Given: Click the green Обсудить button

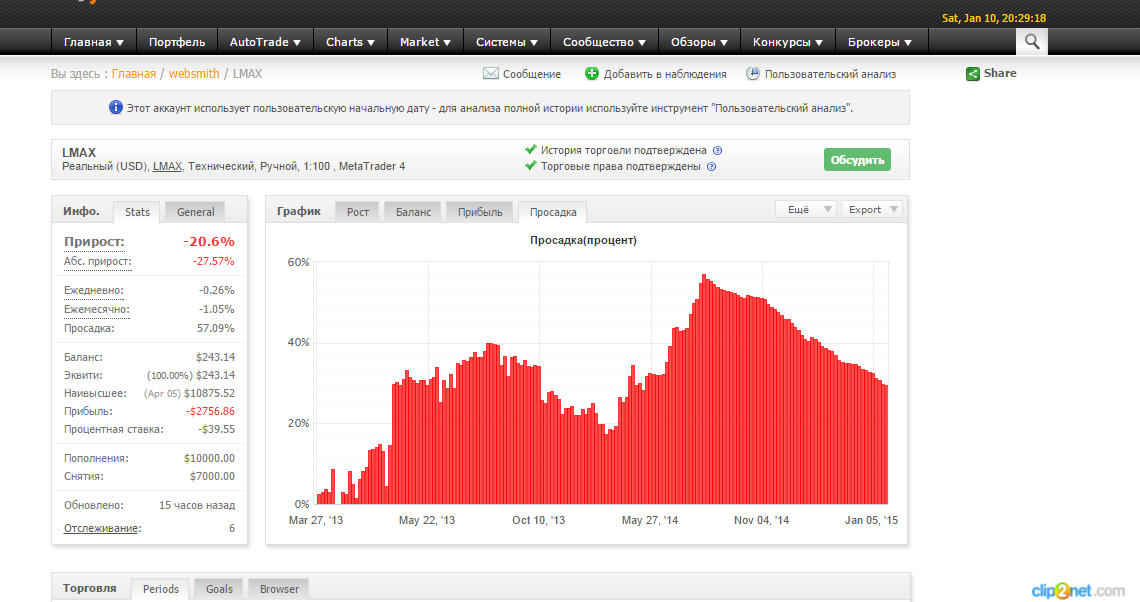Looking at the screenshot, I should (x=857, y=160).
